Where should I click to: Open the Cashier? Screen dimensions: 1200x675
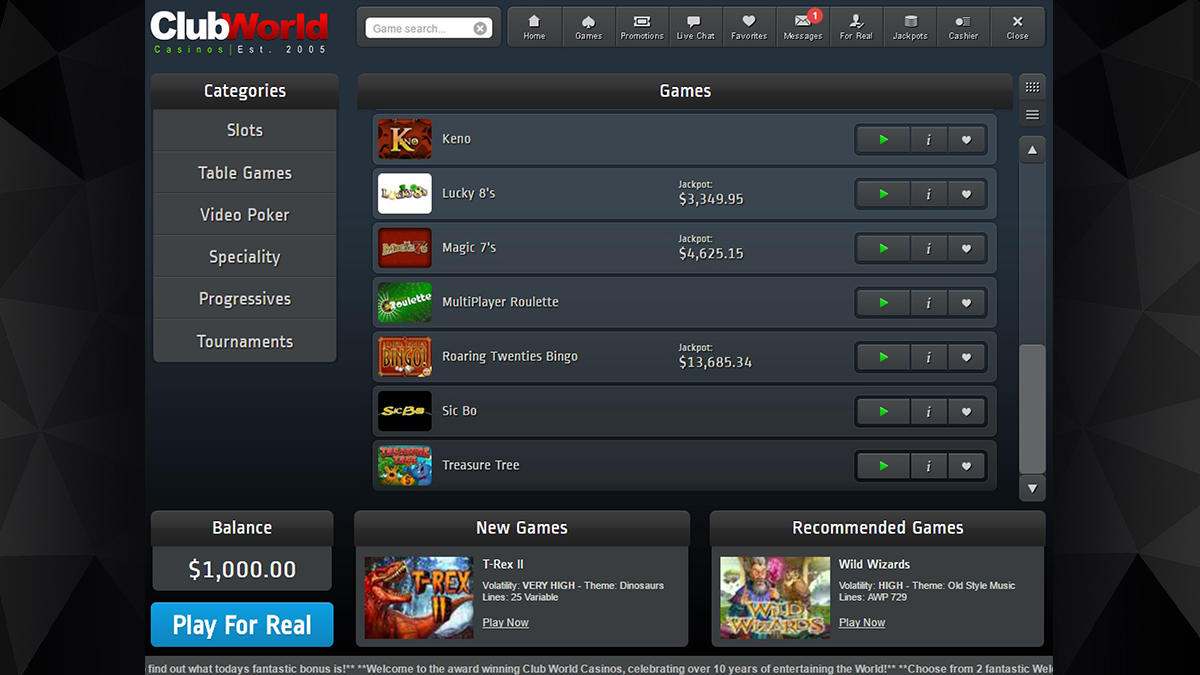(964, 27)
